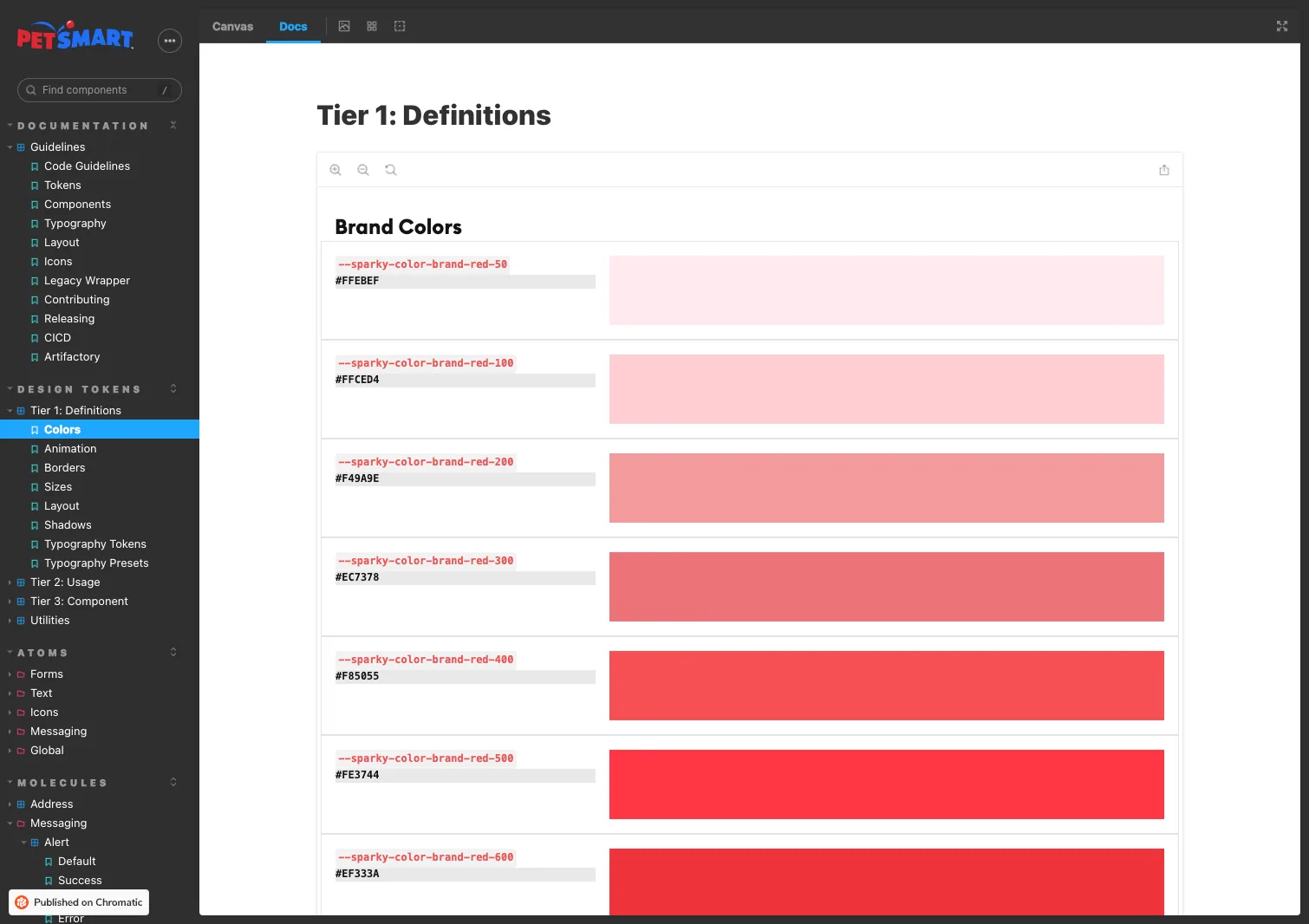Viewport: 1309px width, 924px height.
Task: Click the brand-red-200 color swatch
Action: pos(887,488)
